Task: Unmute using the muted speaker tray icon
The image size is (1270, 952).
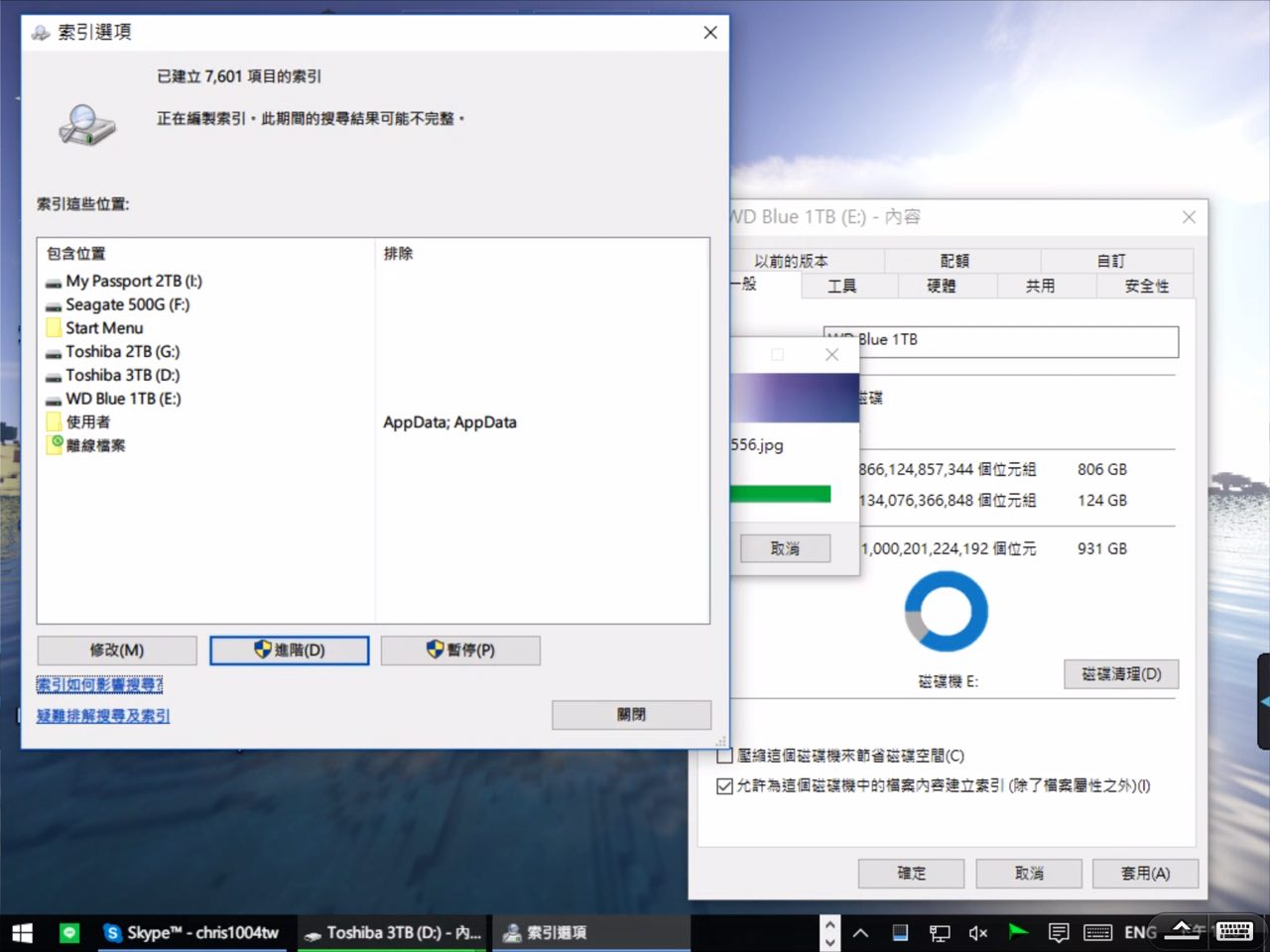Action: click(x=978, y=933)
